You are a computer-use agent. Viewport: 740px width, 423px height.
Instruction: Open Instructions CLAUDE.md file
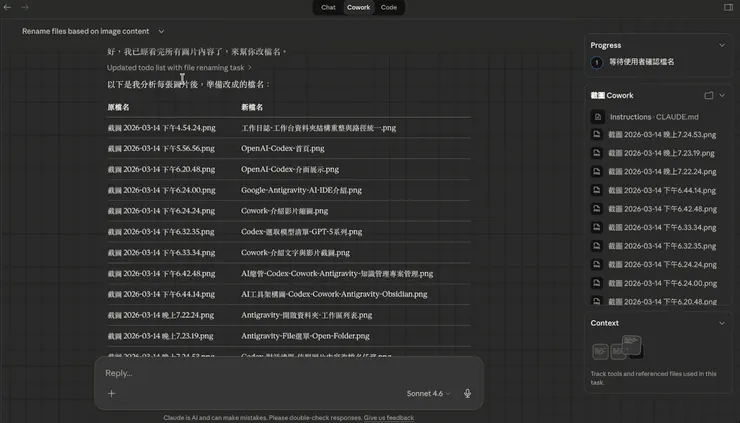pos(654,117)
